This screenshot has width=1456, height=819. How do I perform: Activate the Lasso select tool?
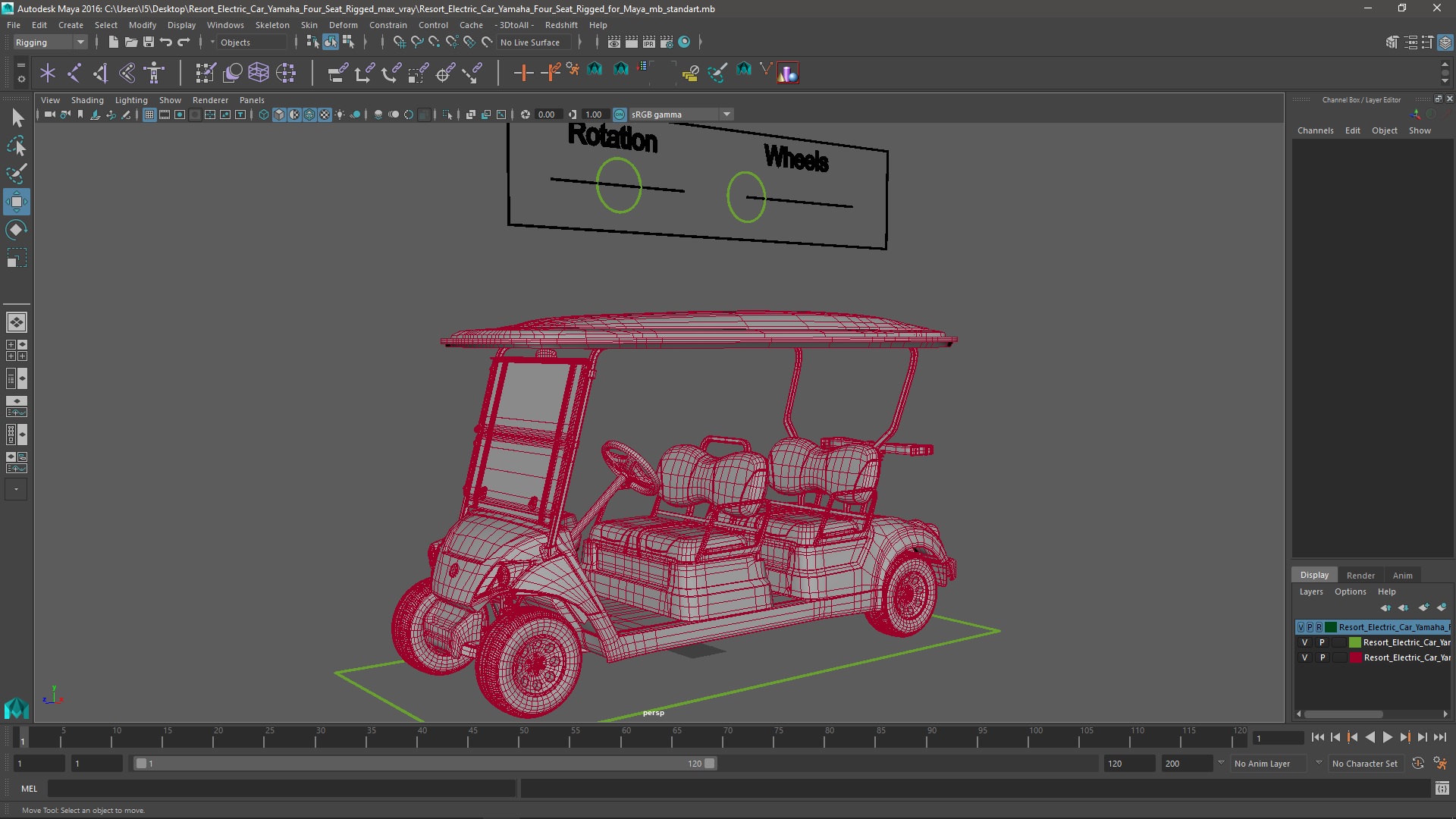tap(17, 146)
